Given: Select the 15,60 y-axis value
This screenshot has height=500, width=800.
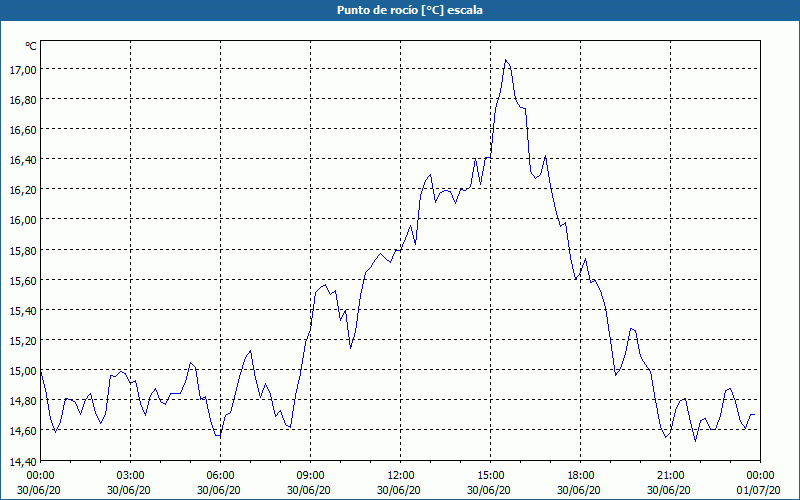Looking at the screenshot, I should (23, 280).
